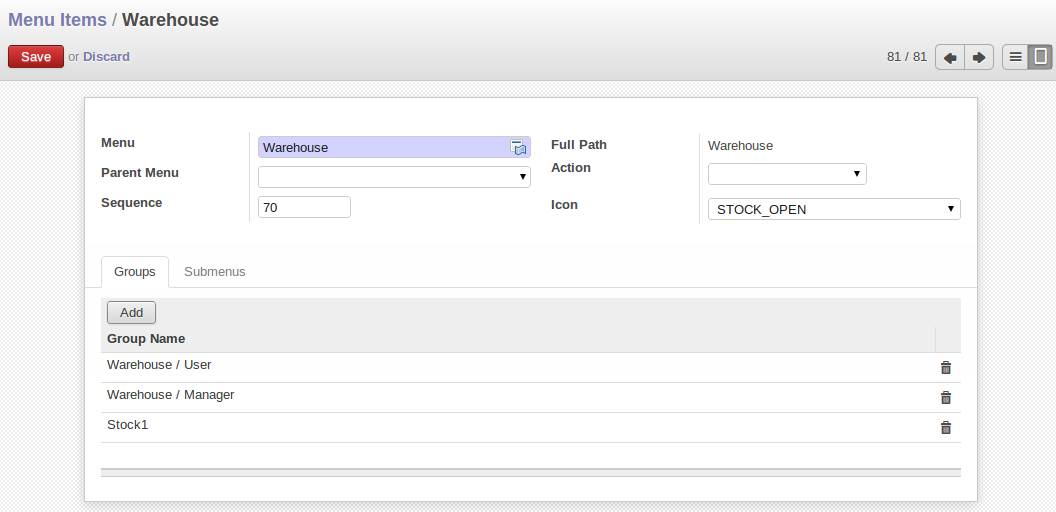
Task: Delete the Warehouse / User group row
Action: 945,368
